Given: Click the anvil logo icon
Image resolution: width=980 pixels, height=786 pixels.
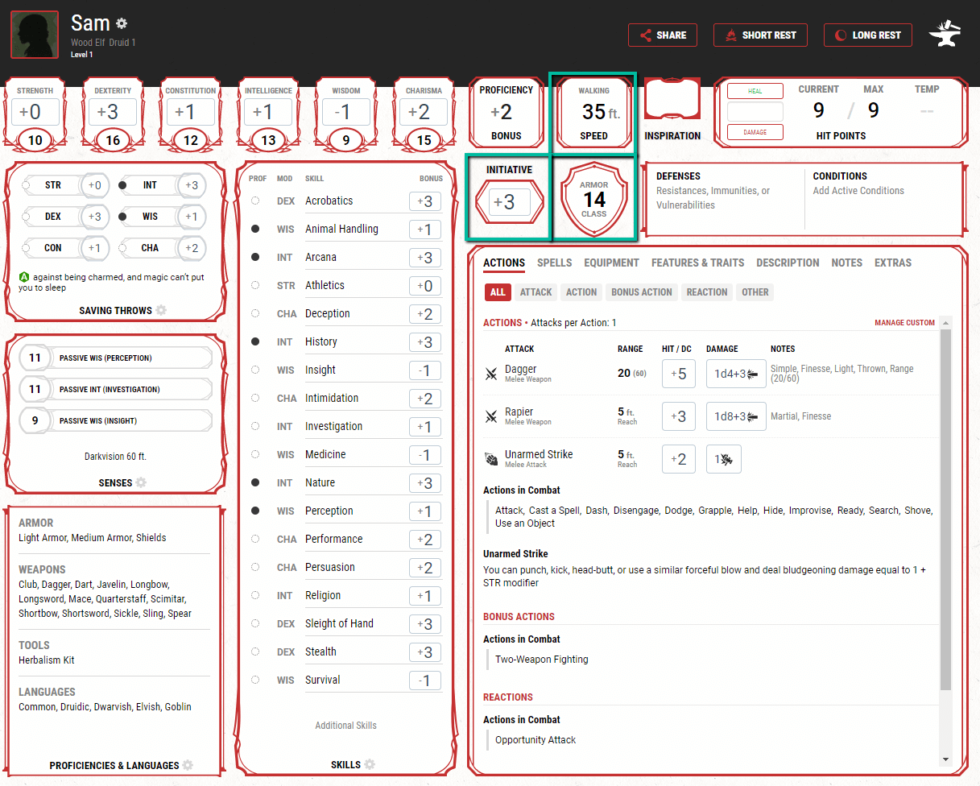Looking at the screenshot, I should click(x=944, y=34).
